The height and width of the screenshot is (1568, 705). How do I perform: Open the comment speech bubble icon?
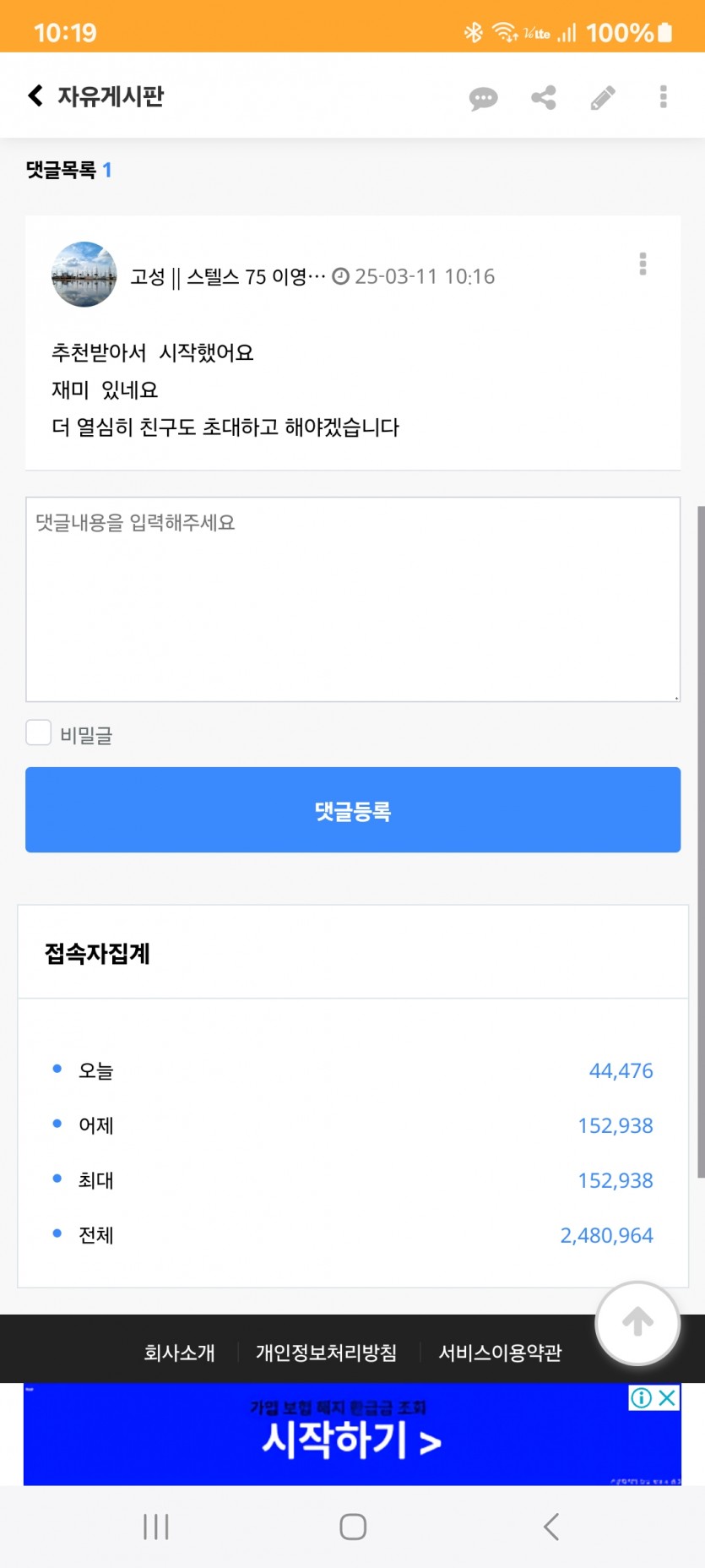tap(483, 98)
